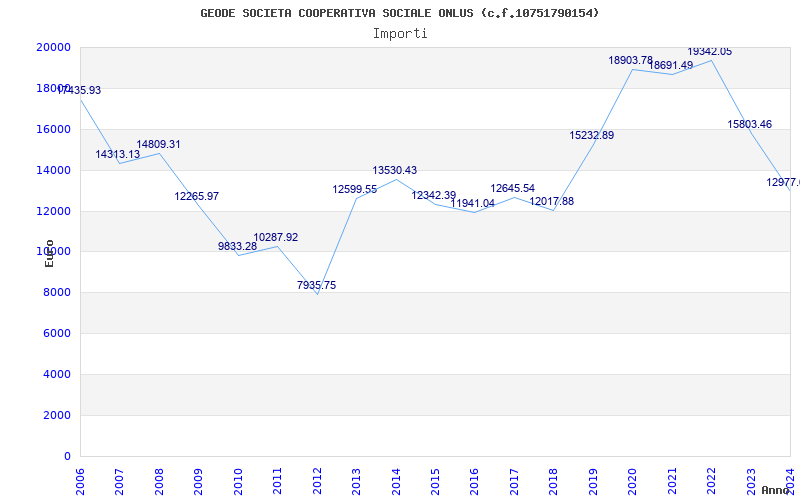Select the data label 10287.92
This screenshot has height=500, width=800.
pos(276,237)
